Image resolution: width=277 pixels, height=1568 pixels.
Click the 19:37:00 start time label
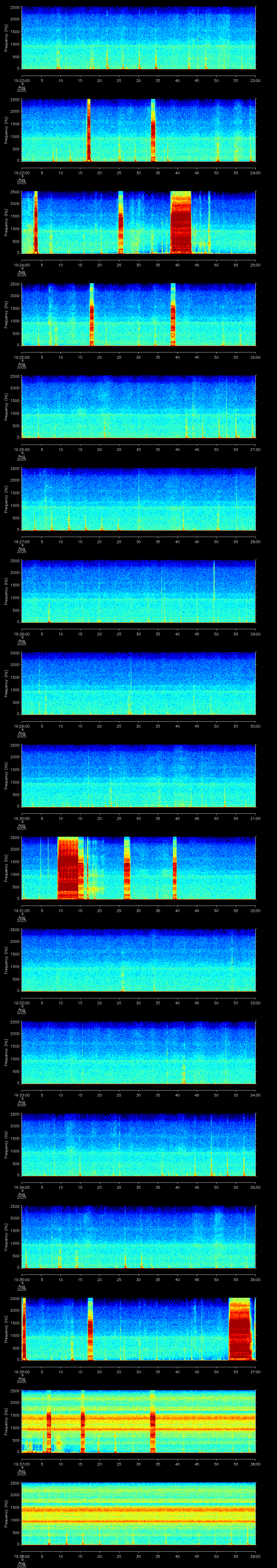pyautogui.click(x=21, y=1464)
